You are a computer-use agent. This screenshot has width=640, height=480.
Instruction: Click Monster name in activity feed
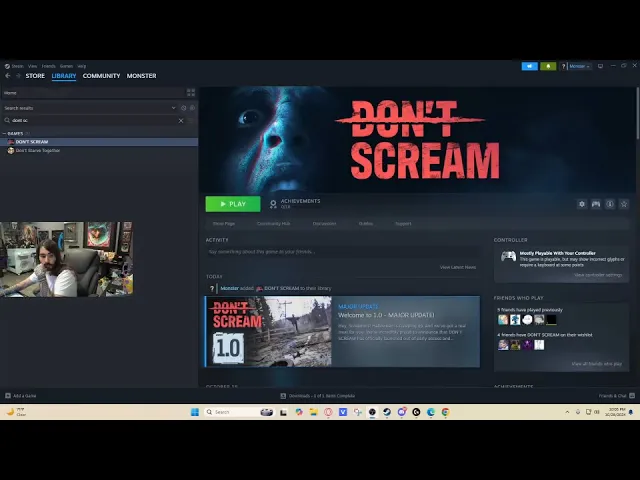[x=229, y=288]
